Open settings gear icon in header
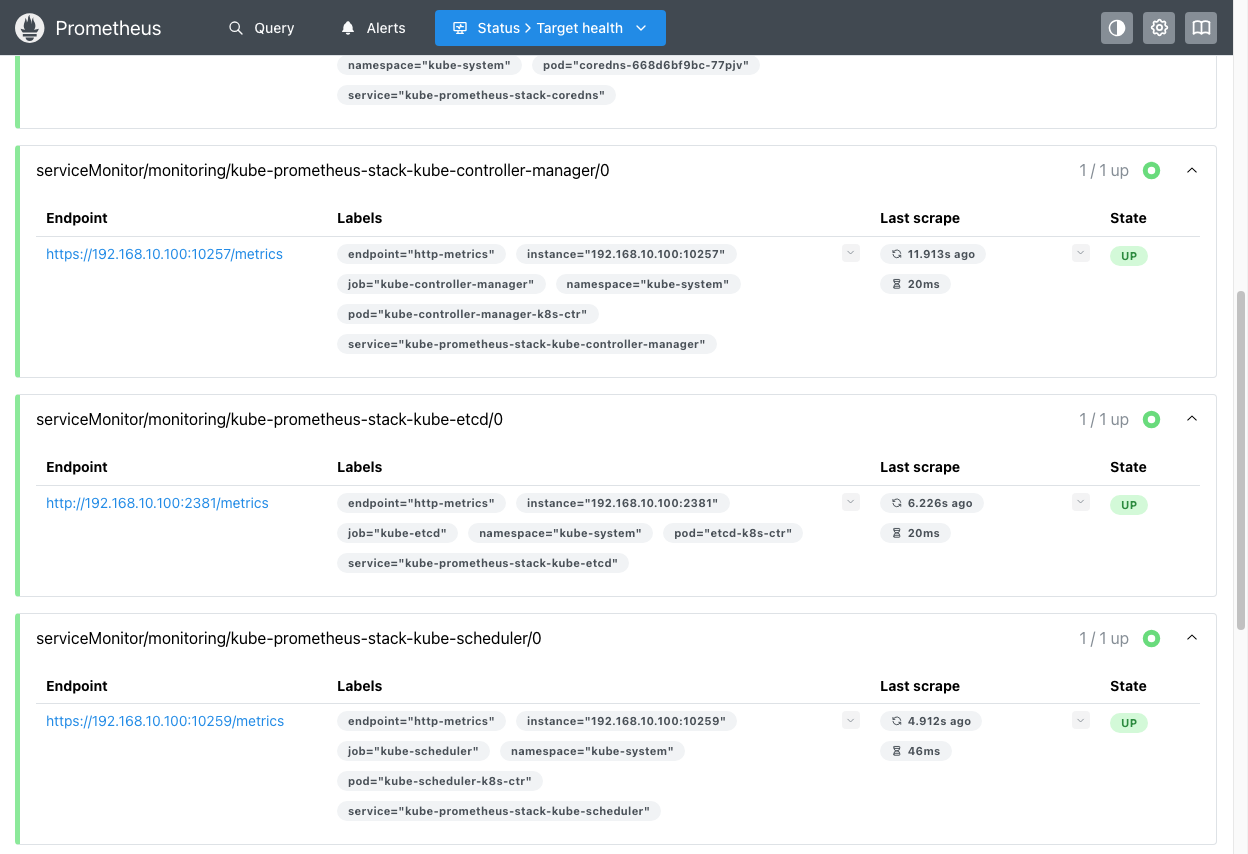This screenshot has height=854, width=1248. pyautogui.click(x=1159, y=28)
